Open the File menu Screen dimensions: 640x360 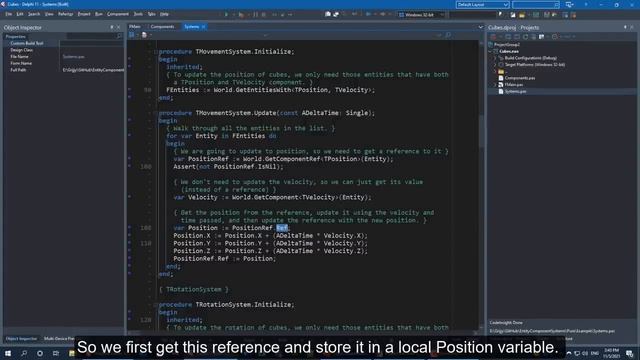[x=9, y=14]
